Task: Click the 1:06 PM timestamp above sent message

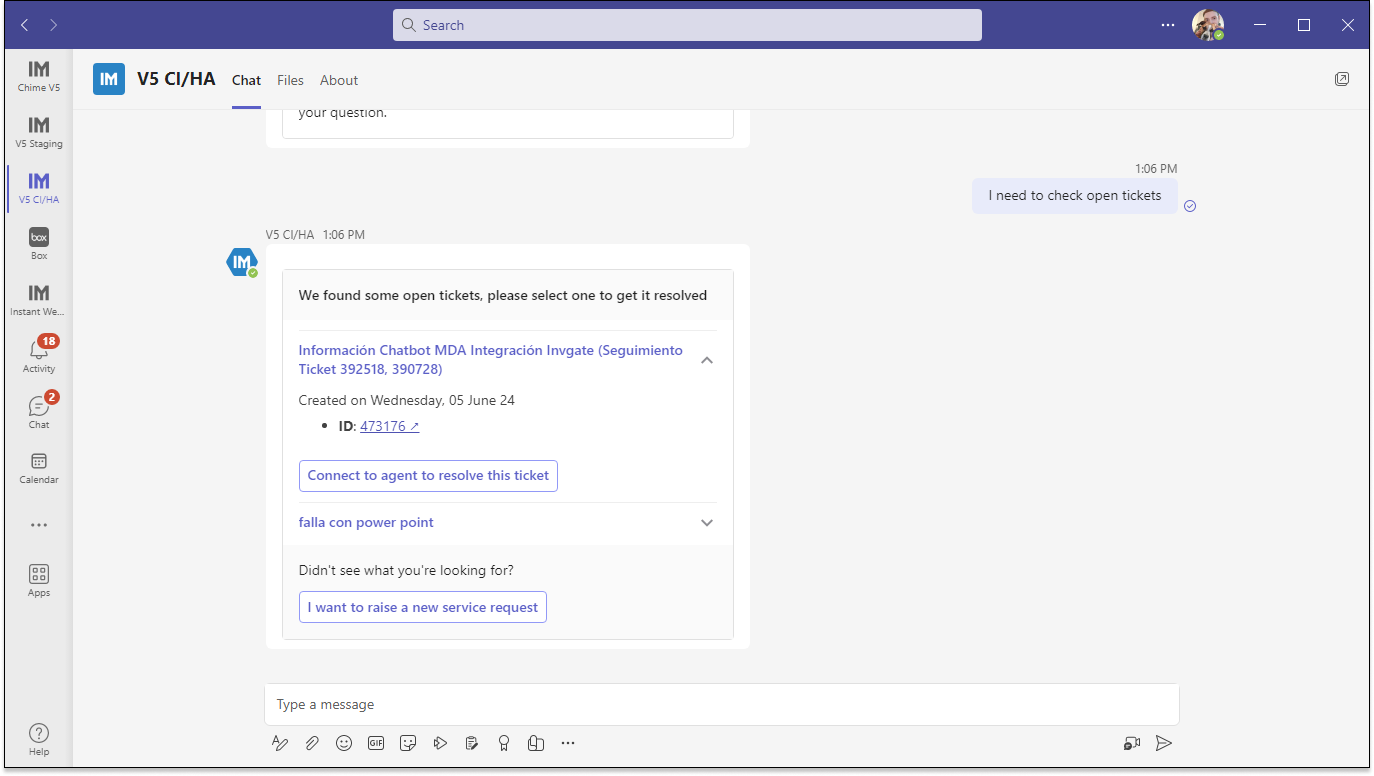Action: click(1156, 169)
